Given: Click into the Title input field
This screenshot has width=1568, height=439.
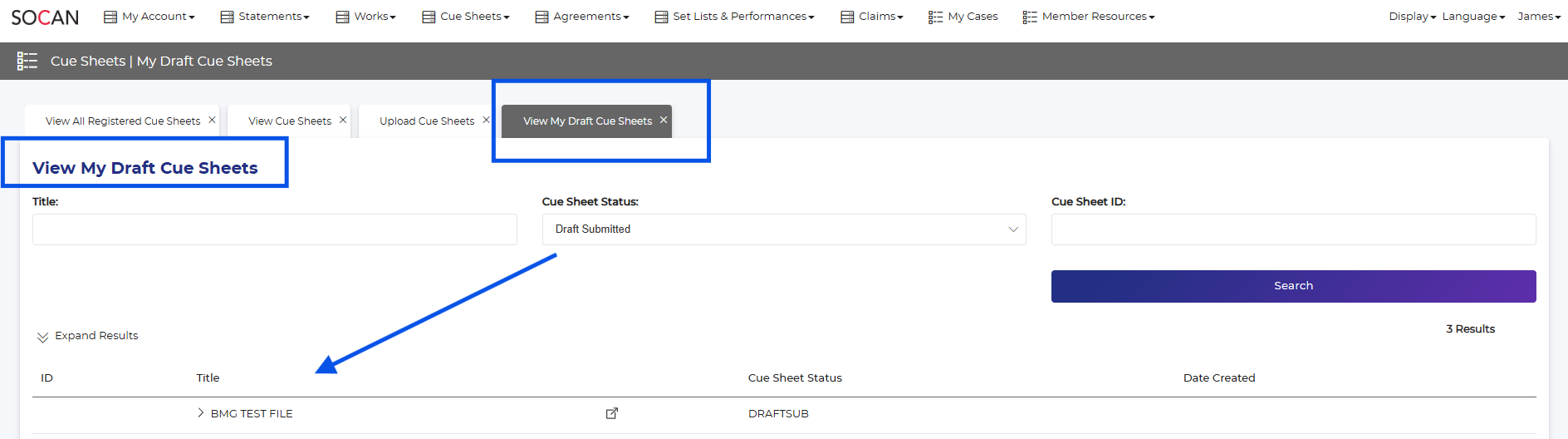Looking at the screenshot, I should tap(274, 229).
